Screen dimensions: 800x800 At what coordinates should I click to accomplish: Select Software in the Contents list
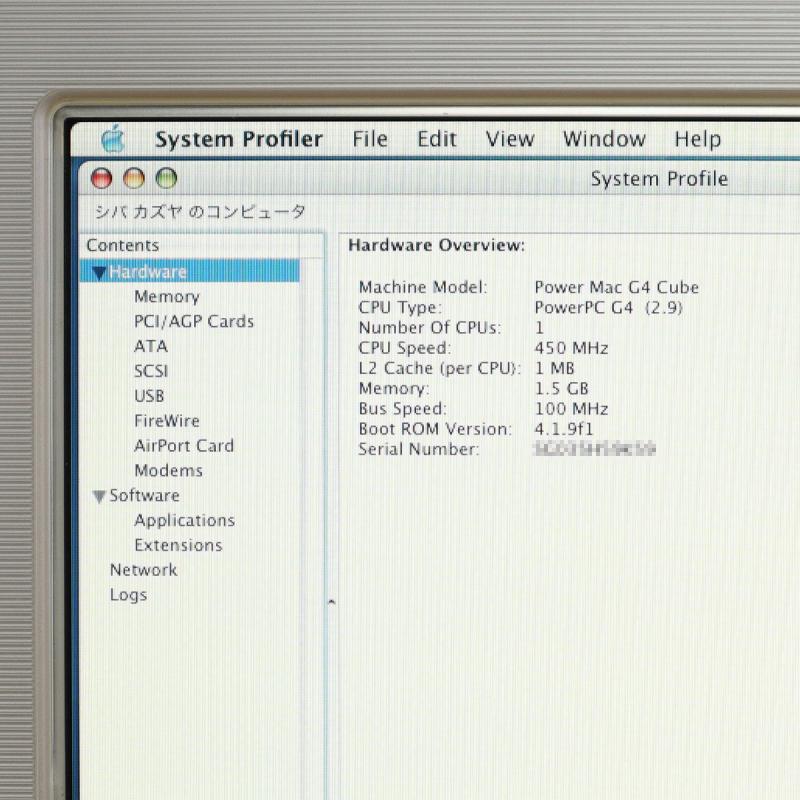pyautogui.click(x=144, y=495)
